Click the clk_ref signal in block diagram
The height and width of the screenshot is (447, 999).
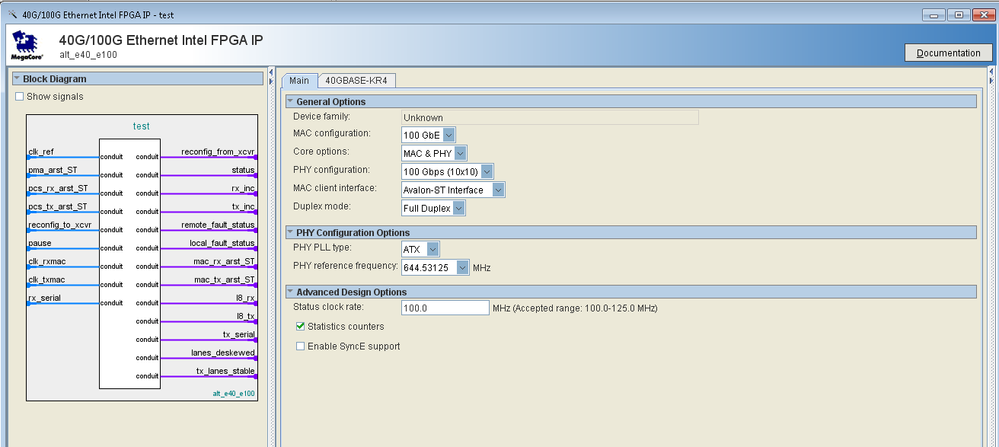41,152
